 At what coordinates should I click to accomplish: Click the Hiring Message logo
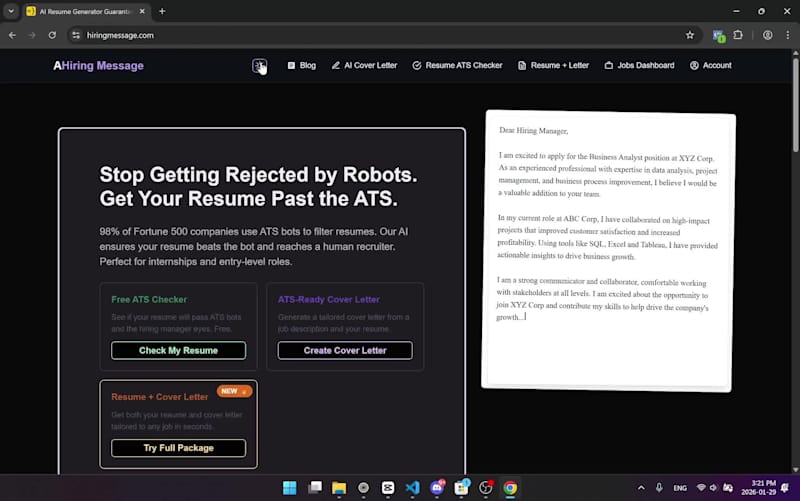(x=98, y=65)
